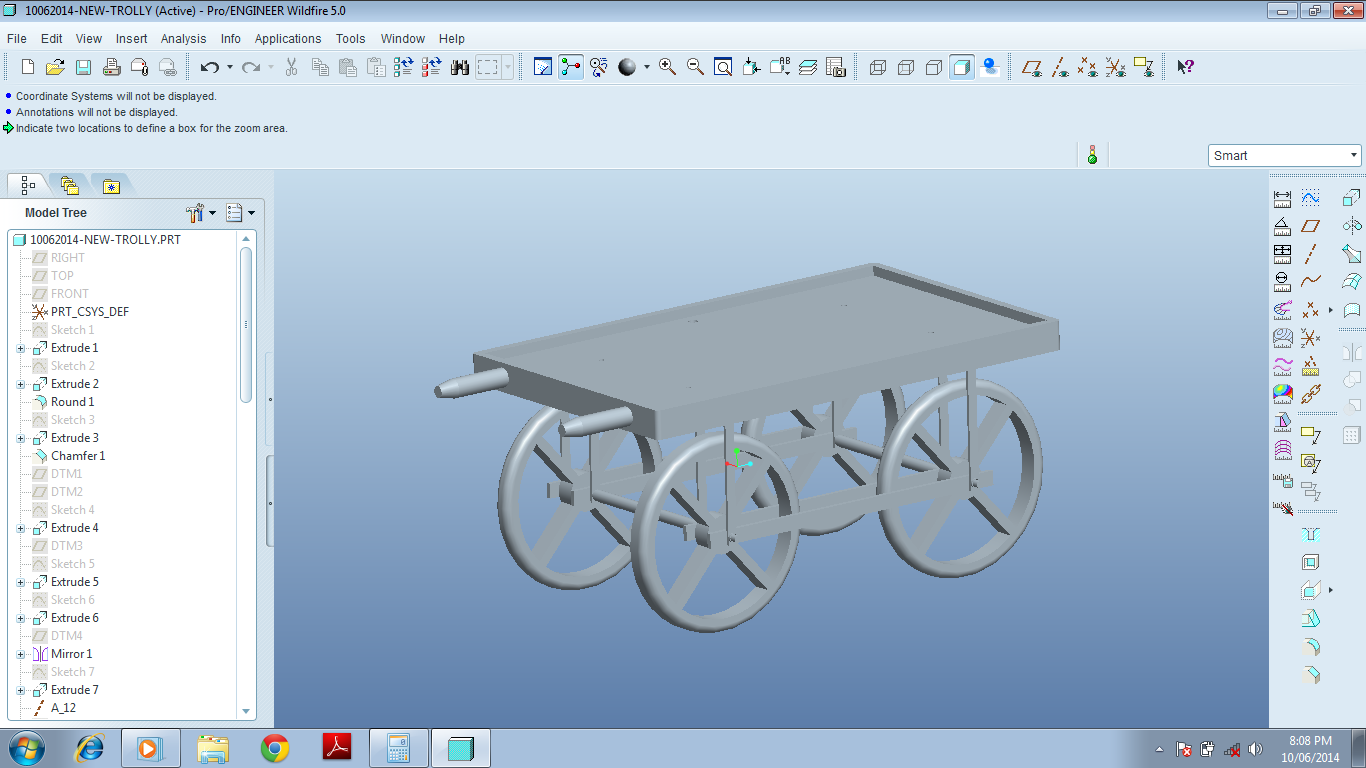Image resolution: width=1366 pixels, height=768 pixels.
Task: Click the Print icon in the toolbar
Action: (112, 67)
